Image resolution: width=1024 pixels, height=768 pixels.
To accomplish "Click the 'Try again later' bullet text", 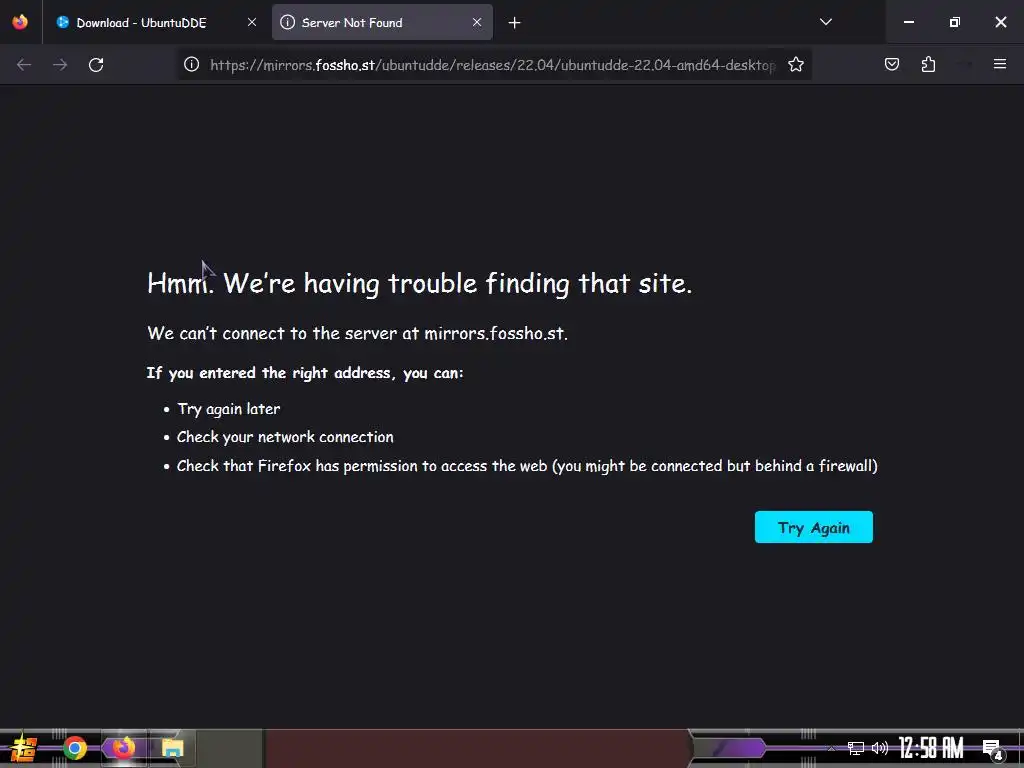I will [229, 409].
